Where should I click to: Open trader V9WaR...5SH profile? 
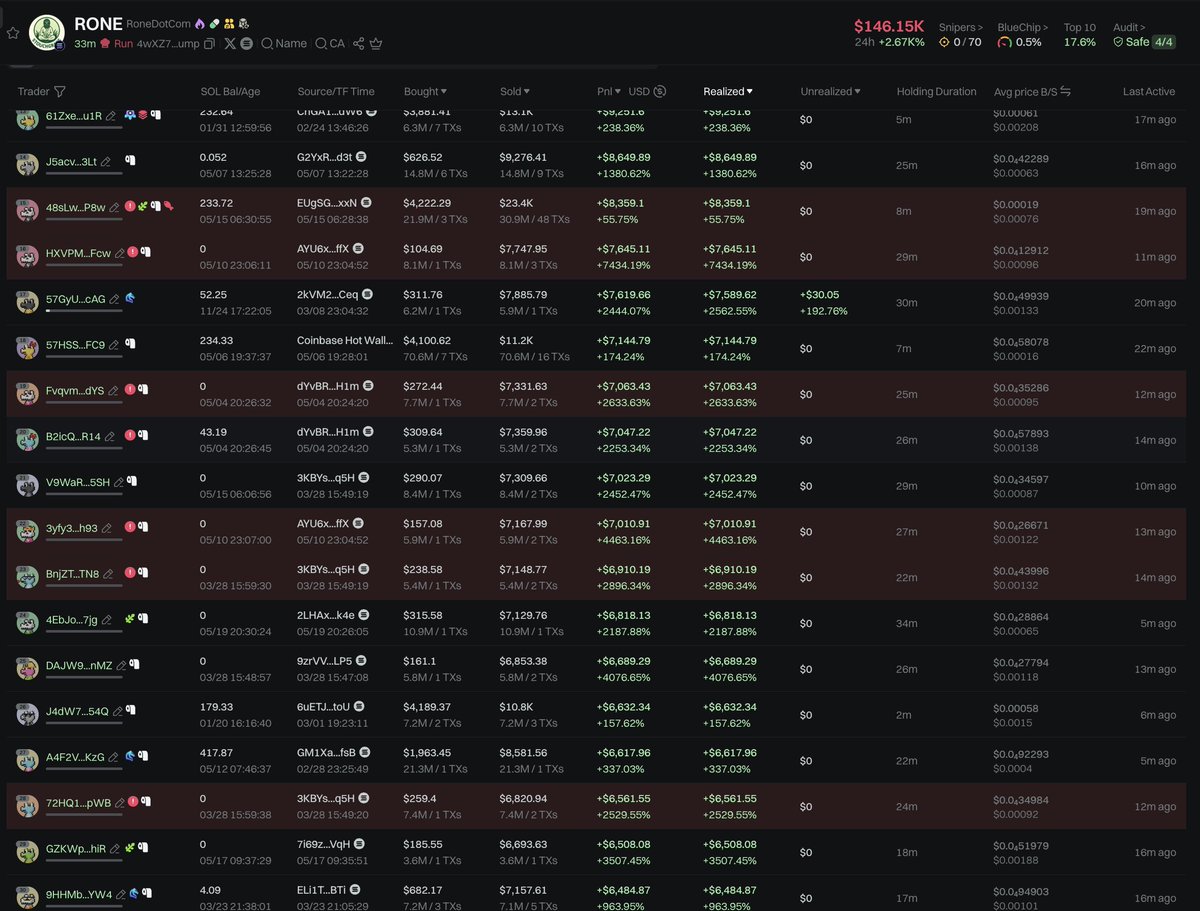78,482
